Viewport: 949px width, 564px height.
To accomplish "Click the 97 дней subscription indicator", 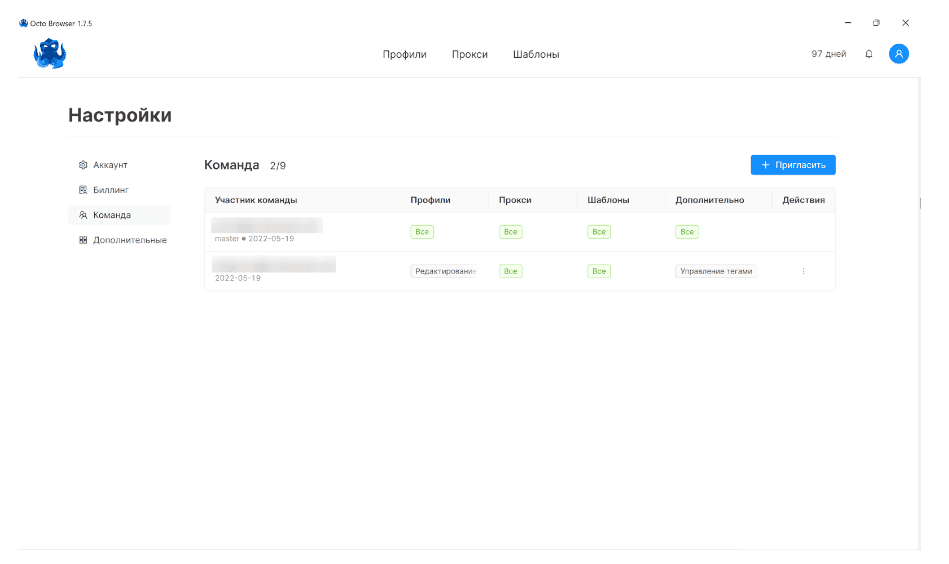I will 829,54.
